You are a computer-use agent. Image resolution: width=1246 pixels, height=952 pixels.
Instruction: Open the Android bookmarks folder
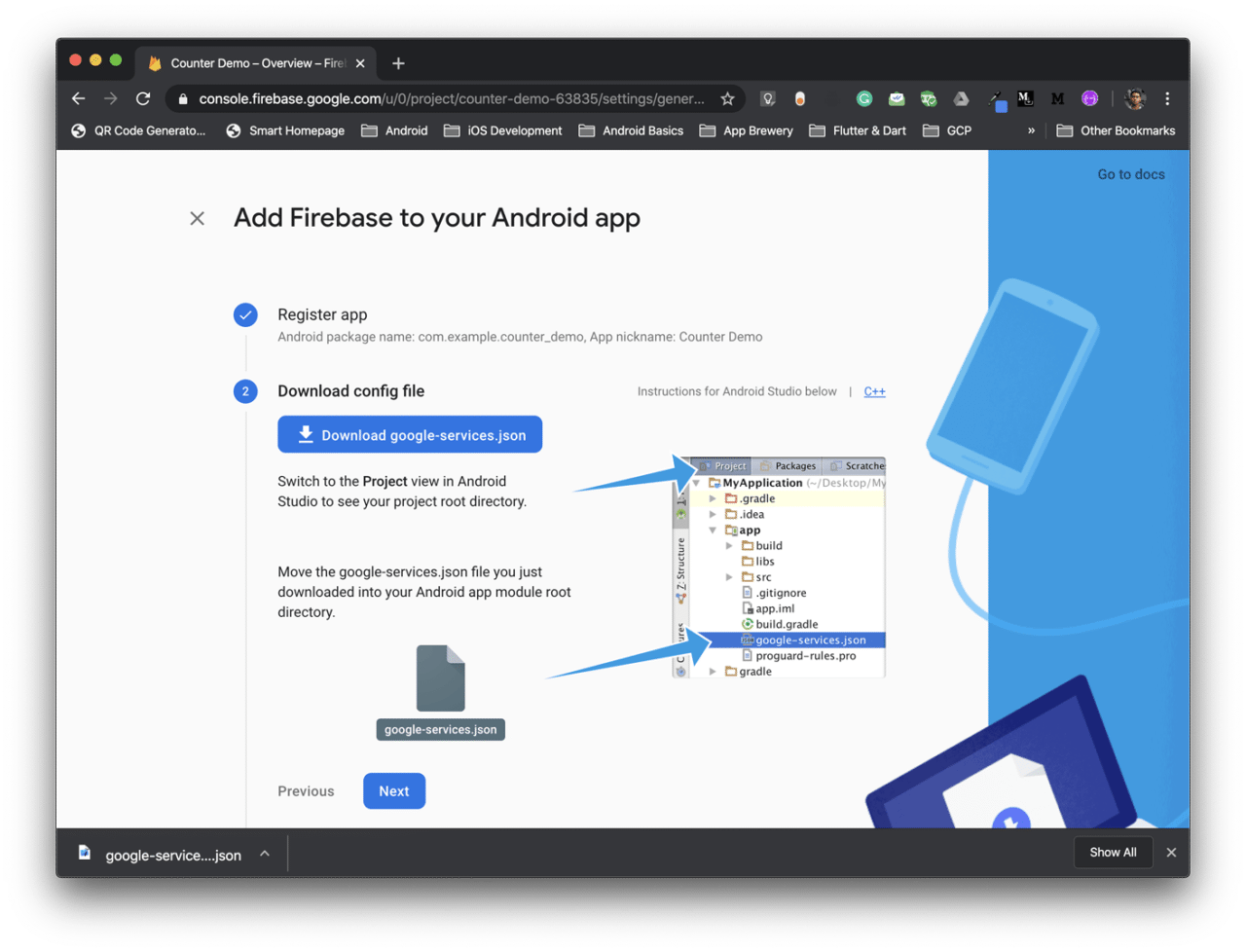pos(394,130)
